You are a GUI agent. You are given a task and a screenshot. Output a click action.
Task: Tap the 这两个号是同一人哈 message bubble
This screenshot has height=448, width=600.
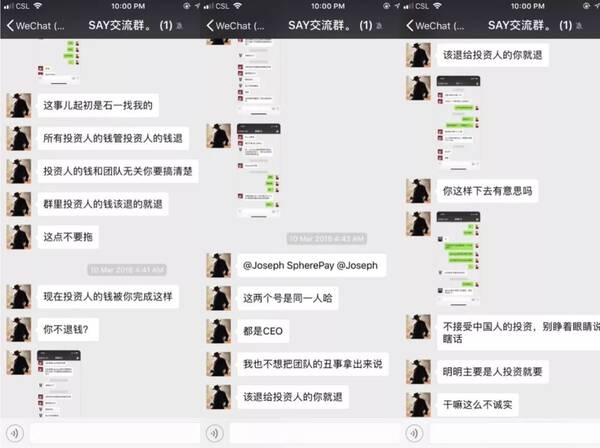(287, 298)
